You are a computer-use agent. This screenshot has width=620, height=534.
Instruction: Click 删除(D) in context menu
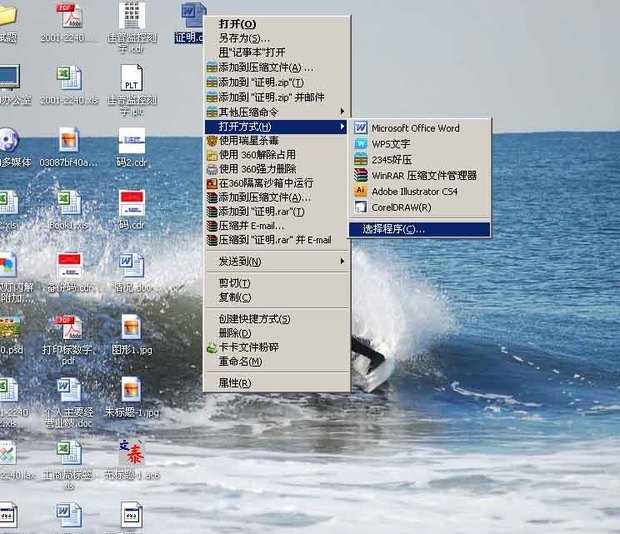276,333
